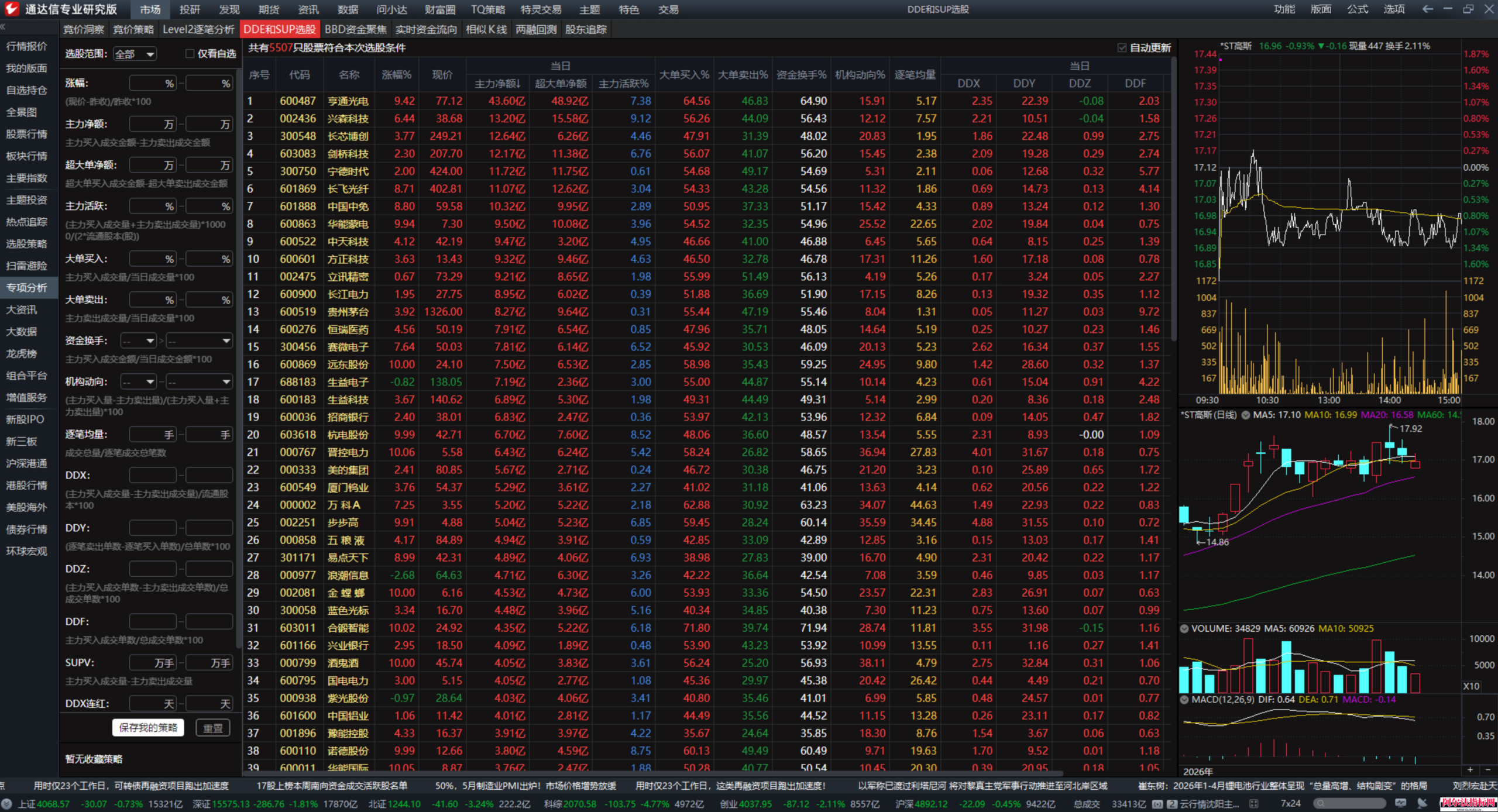
Task: Zoom in the daily chart with plus
Action: [1470, 770]
